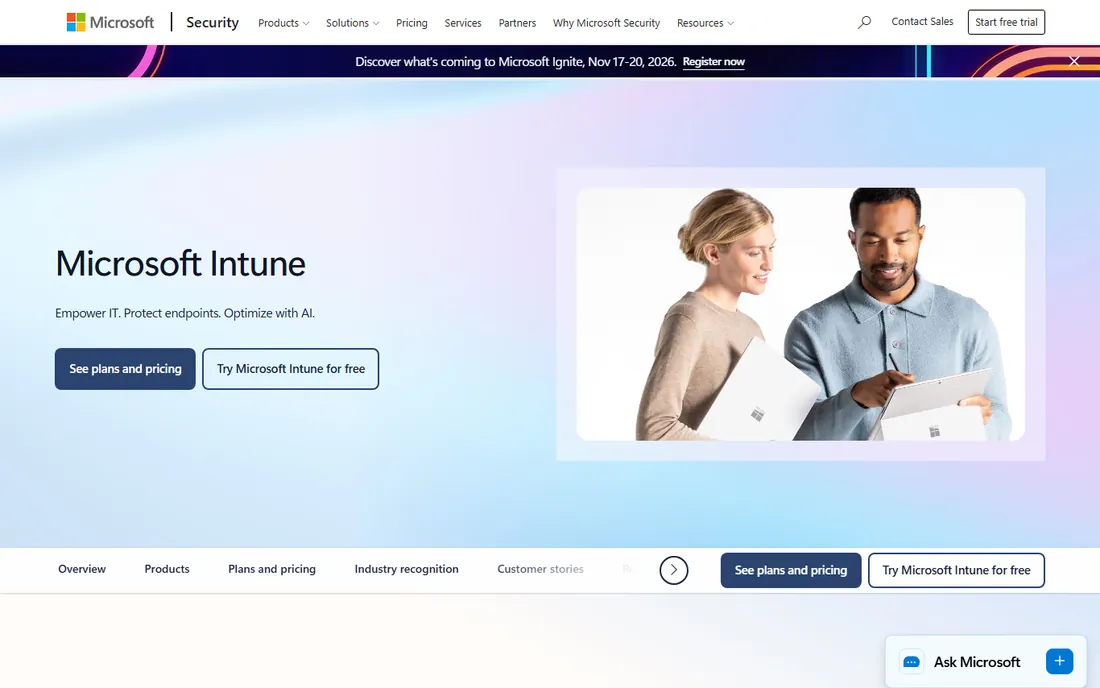1100x688 pixels.
Task: Select the Plans and pricing tab
Action: click(271, 569)
